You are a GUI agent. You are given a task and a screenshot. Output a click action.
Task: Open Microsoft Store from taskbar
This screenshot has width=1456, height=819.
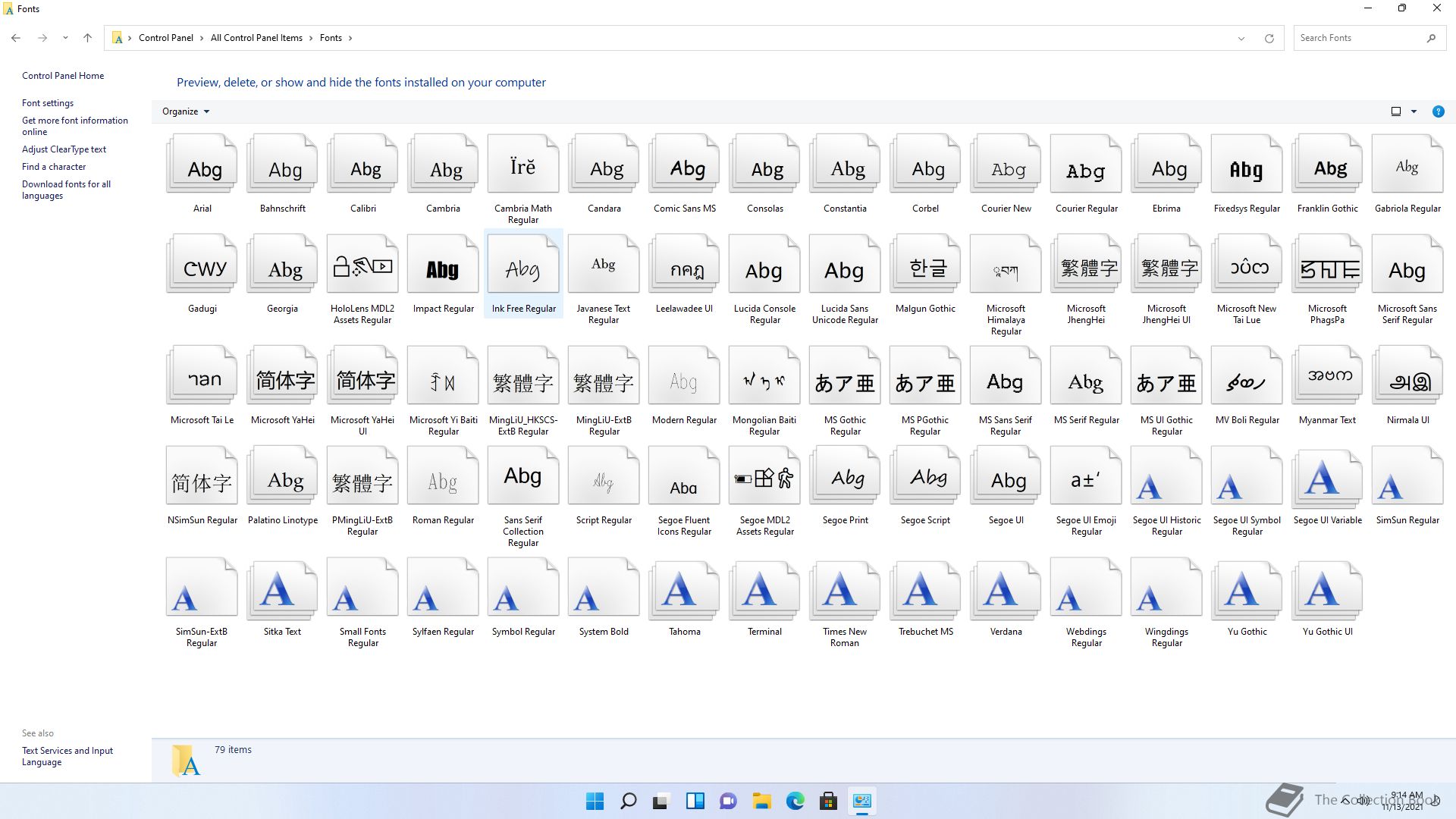pos(828,801)
